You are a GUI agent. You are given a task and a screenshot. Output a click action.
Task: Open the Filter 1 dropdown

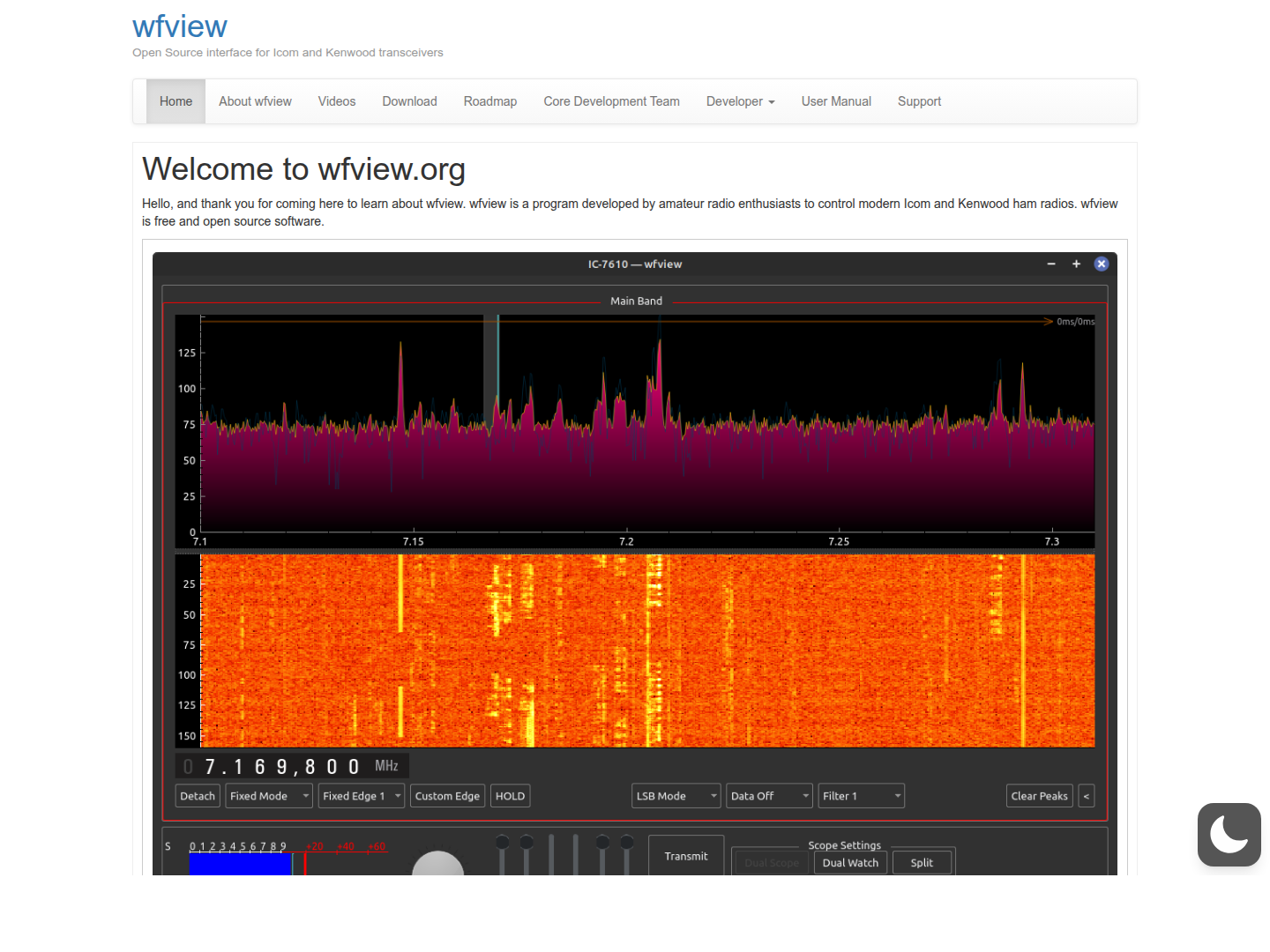click(x=862, y=796)
